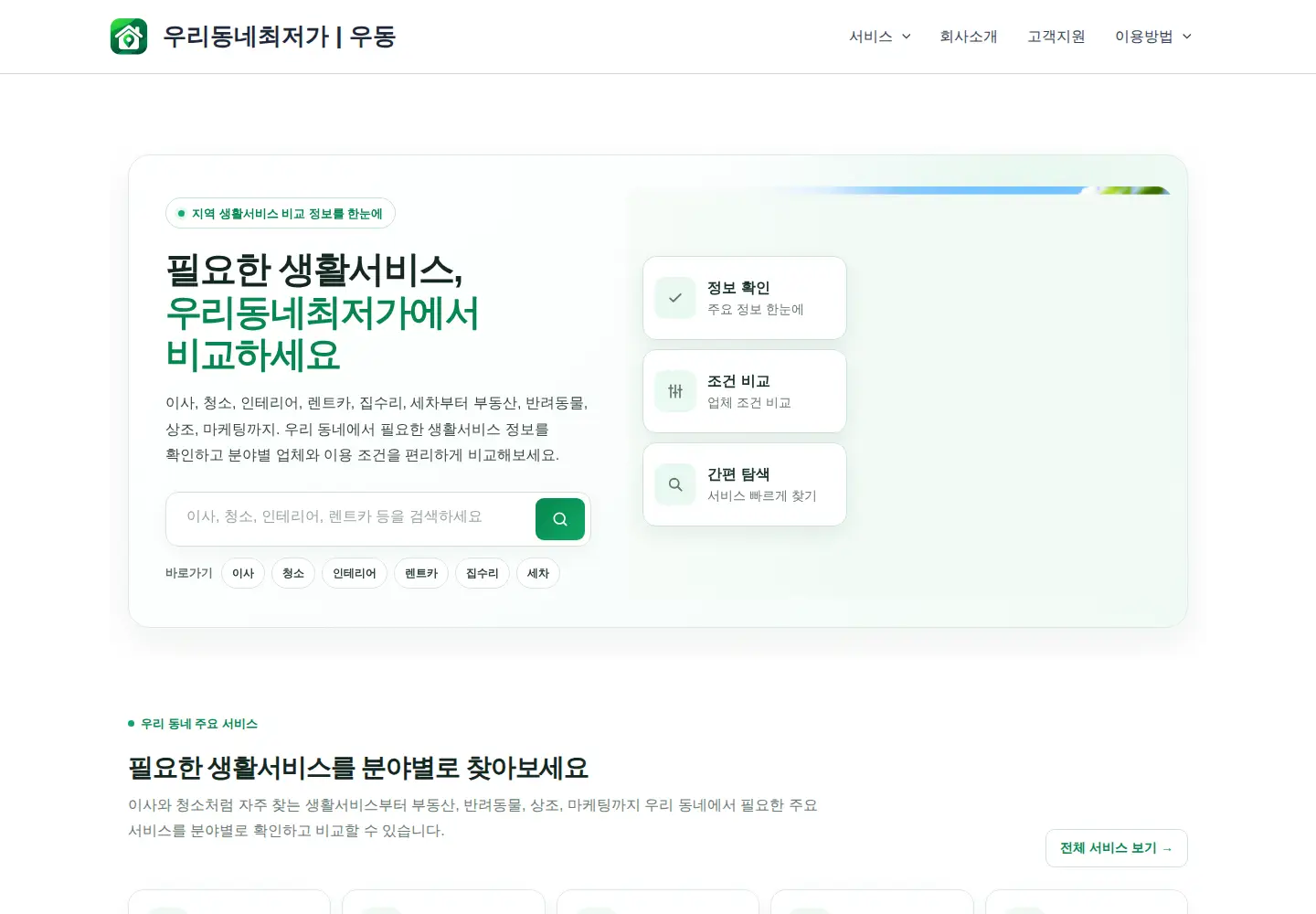Click the checkmark icon beside 정보 확인
Image resolution: width=1316 pixels, height=914 pixels.
675,298
